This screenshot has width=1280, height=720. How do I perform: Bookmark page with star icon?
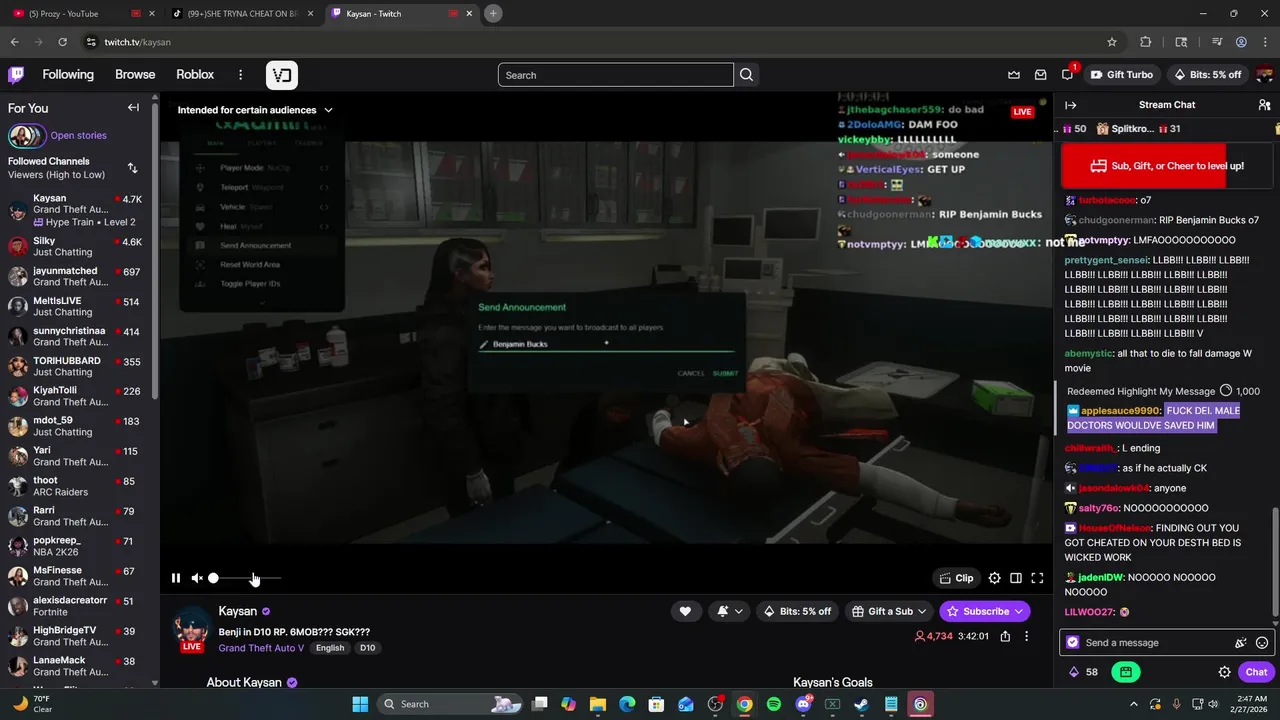1112,42
